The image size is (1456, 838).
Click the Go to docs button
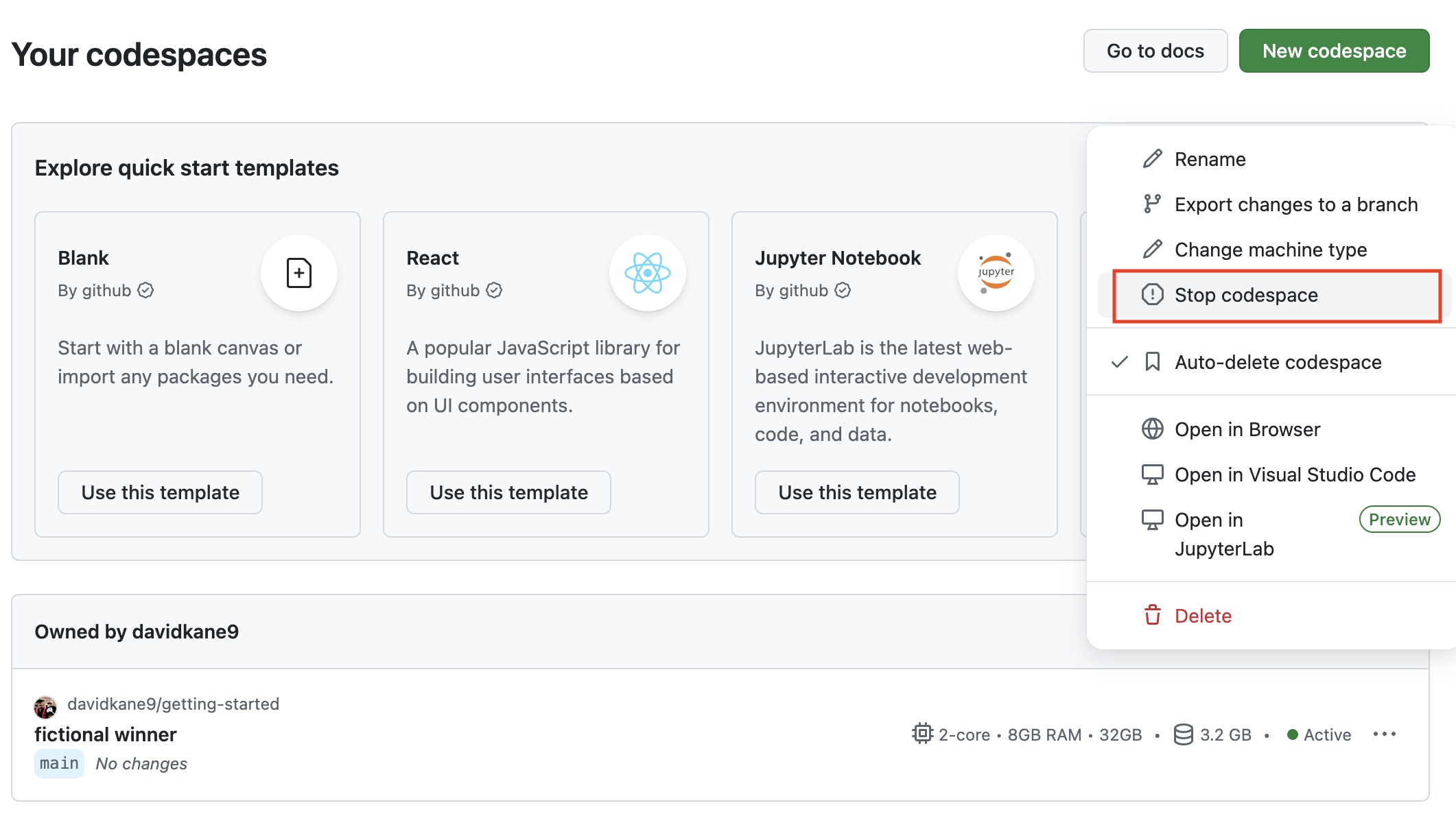[x=1155, y=51]
